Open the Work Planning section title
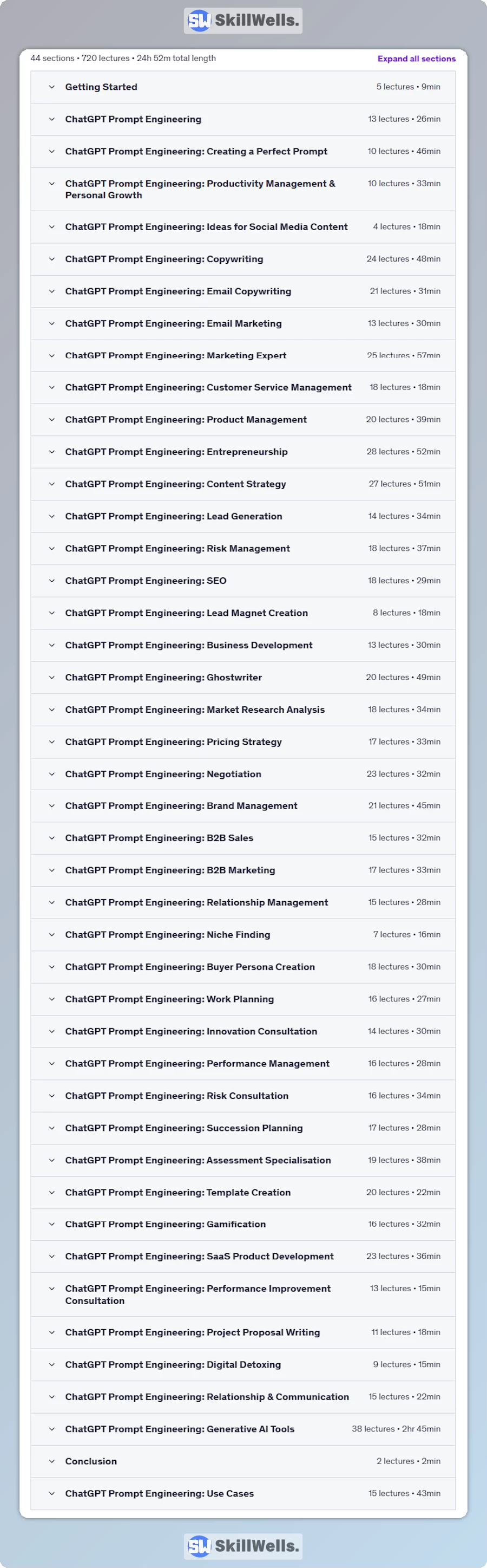This screenshot has width=487, height=1568. click(169, 999)
